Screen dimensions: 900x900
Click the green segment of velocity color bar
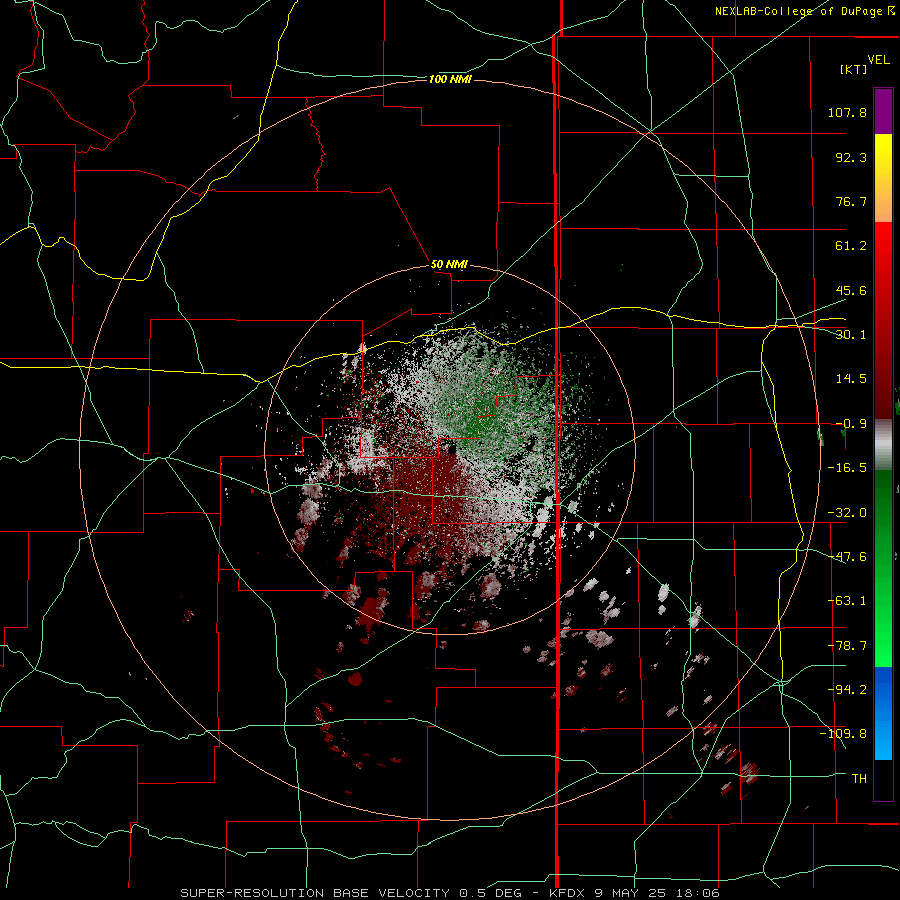[883, 568]
